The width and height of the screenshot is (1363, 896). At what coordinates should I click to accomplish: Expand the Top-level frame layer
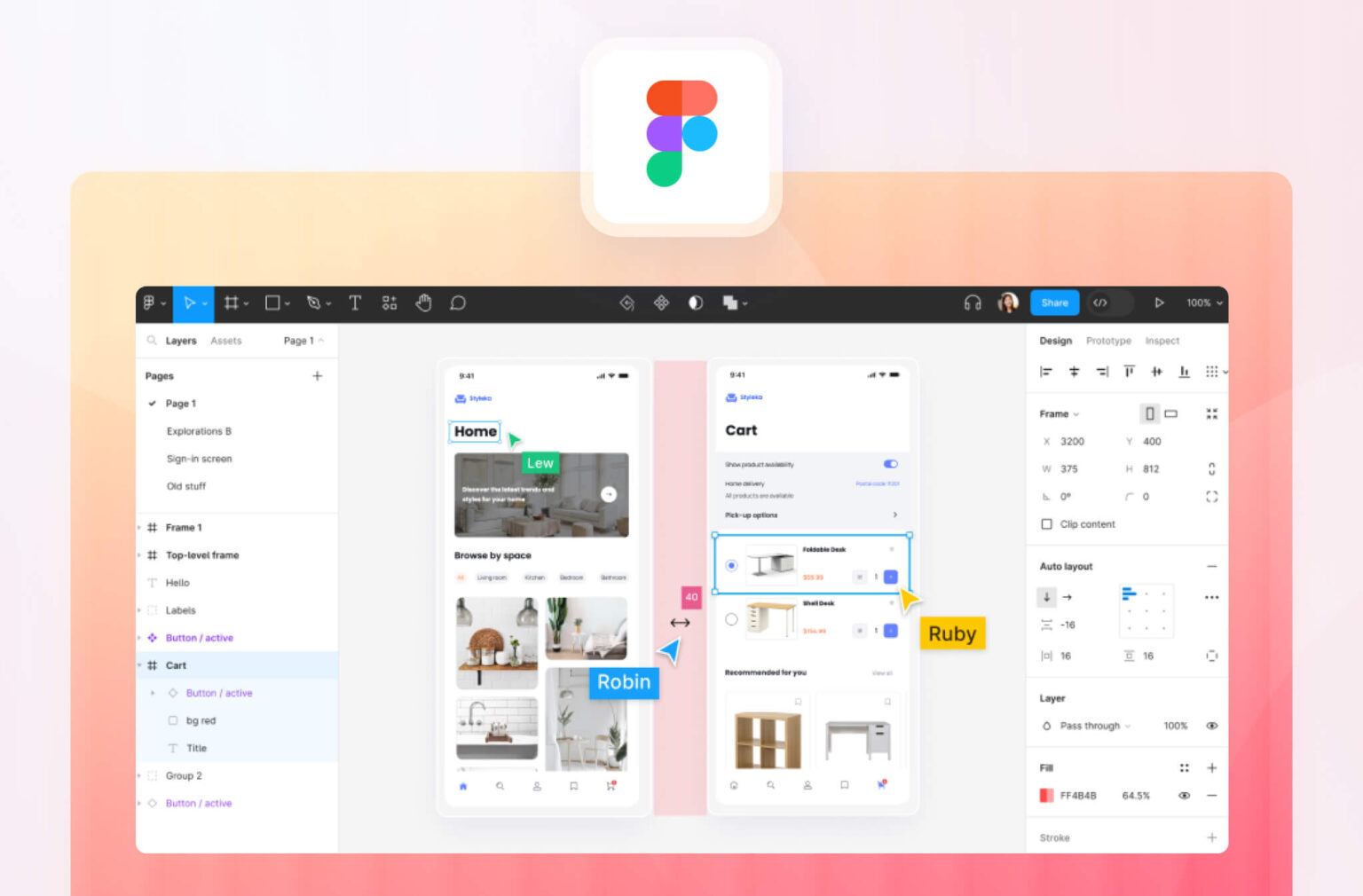(140, 554)
